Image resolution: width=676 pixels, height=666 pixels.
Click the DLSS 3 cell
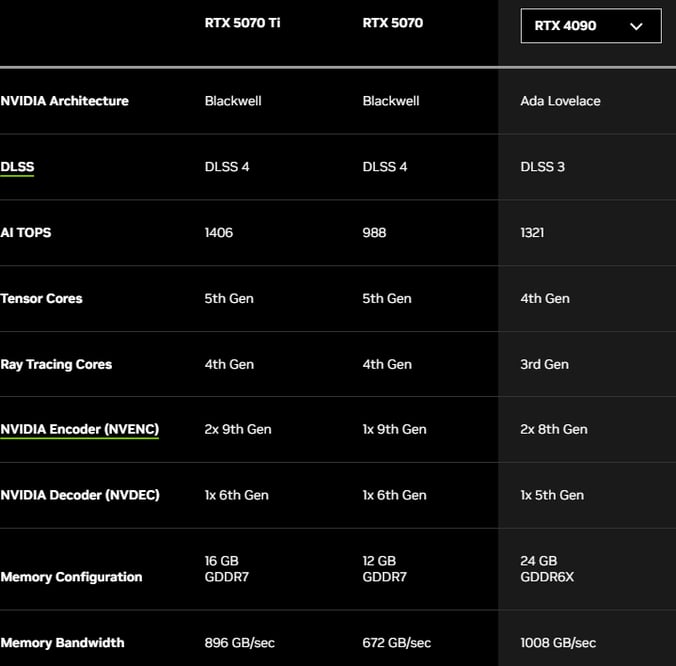click(542, 167)
